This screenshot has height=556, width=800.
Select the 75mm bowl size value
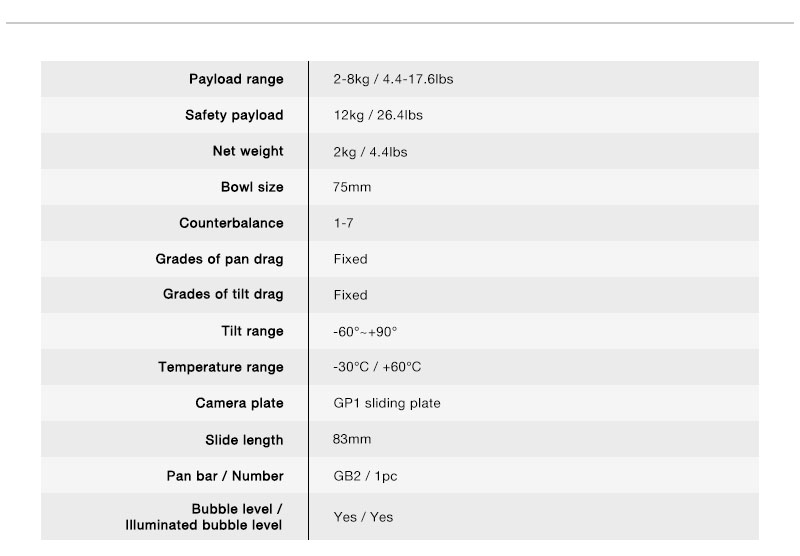click(352, 187)
